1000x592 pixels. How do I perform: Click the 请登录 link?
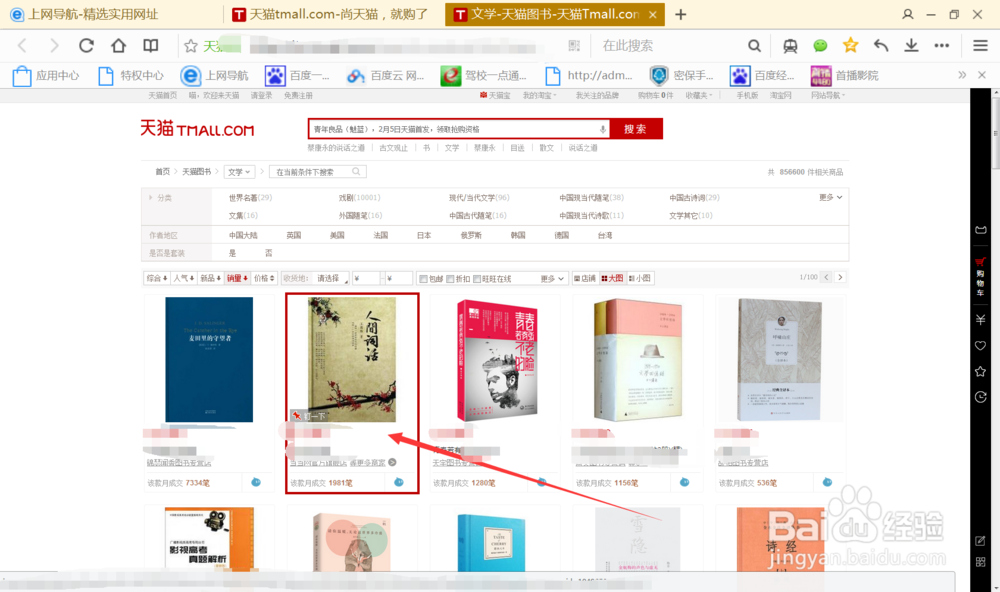(261, 96)
